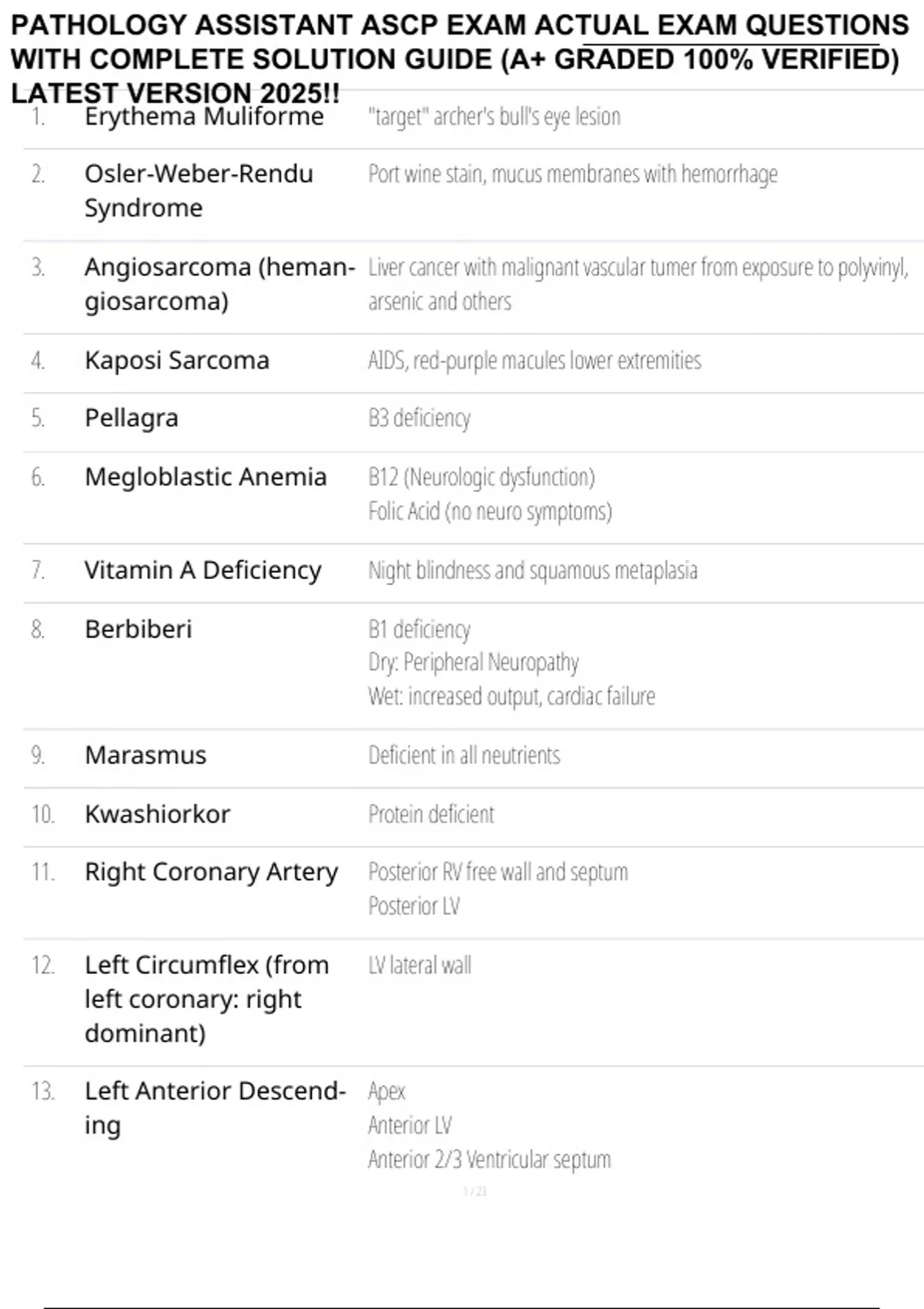Image resolution: width=924 pixels, height=1309 pixels.
Task: Select the Megloblastic Anemia term
Action: click(206, 477)
